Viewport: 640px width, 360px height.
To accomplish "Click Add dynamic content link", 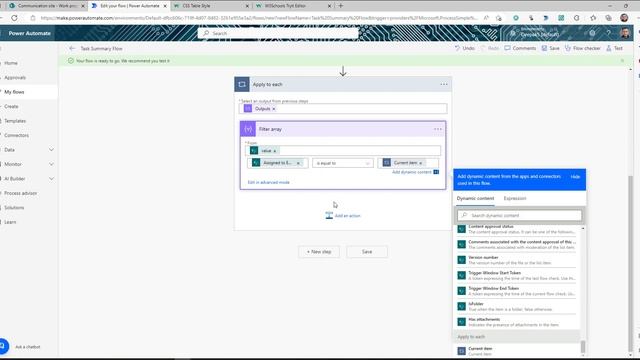I will click(411, 172).
